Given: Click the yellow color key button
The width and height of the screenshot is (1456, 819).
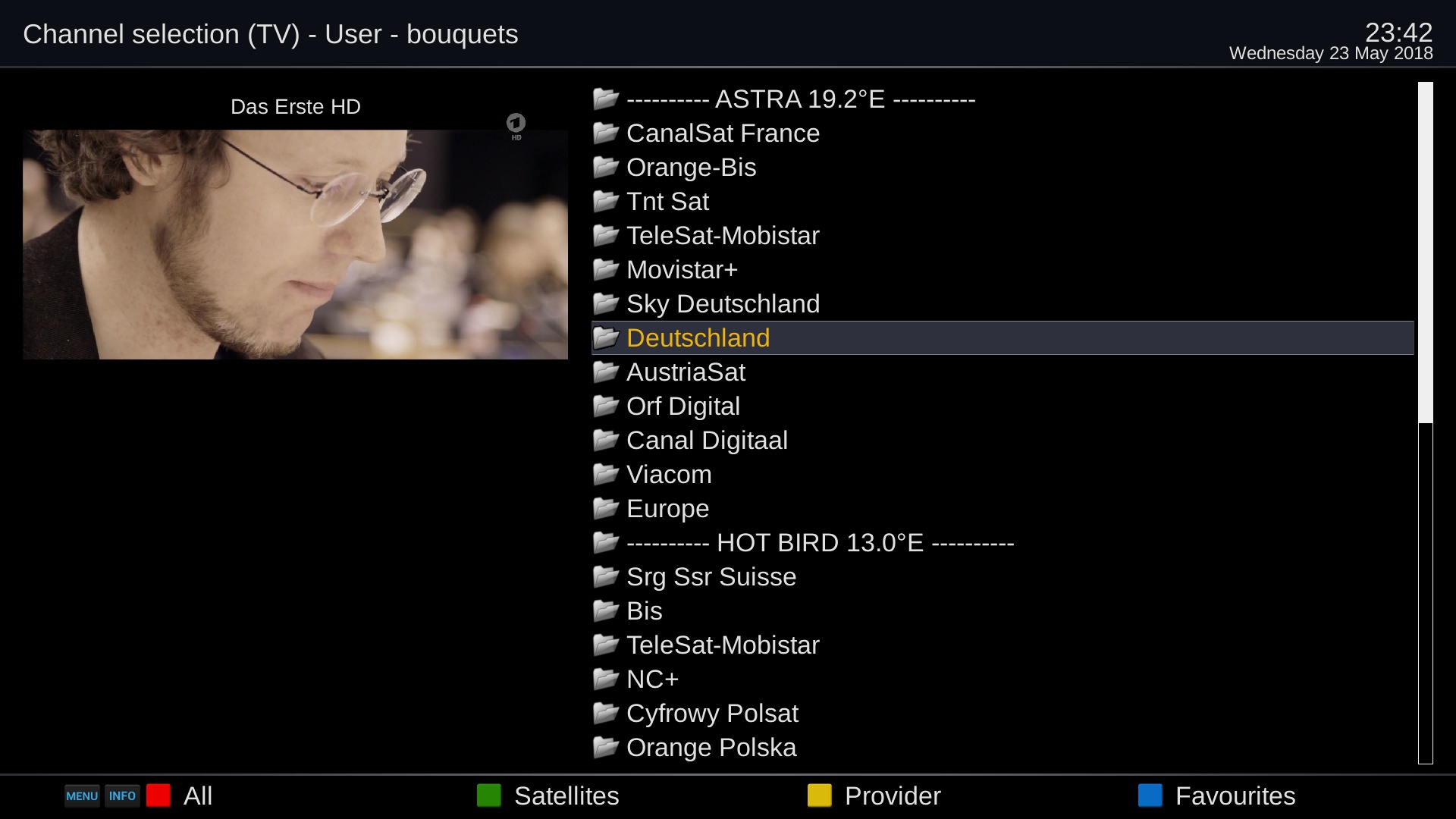Looking at the screenshot, I should [x=820, y=795].
